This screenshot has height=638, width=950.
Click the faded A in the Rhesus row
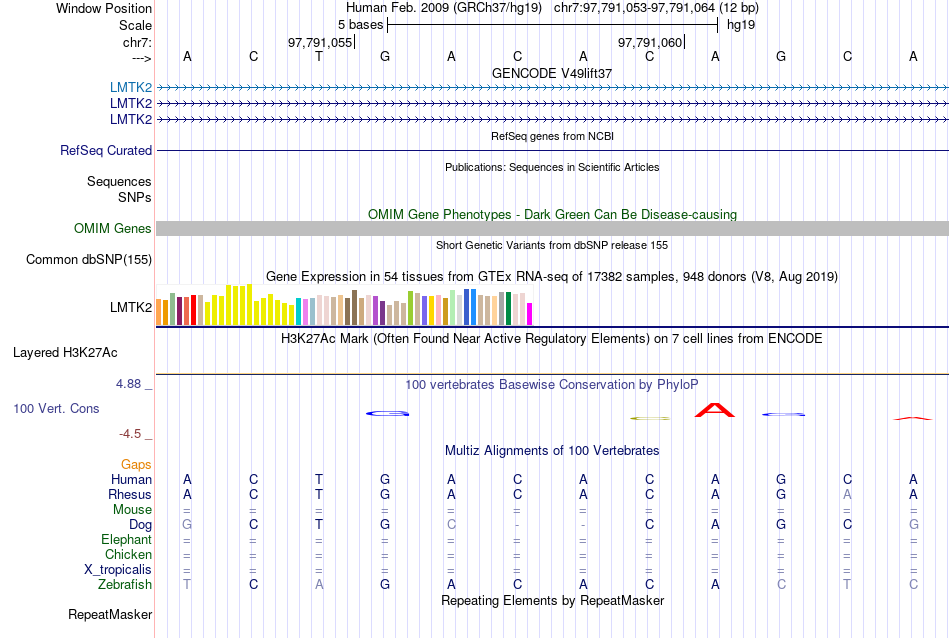pyautogui.click(x=847, y=494)
